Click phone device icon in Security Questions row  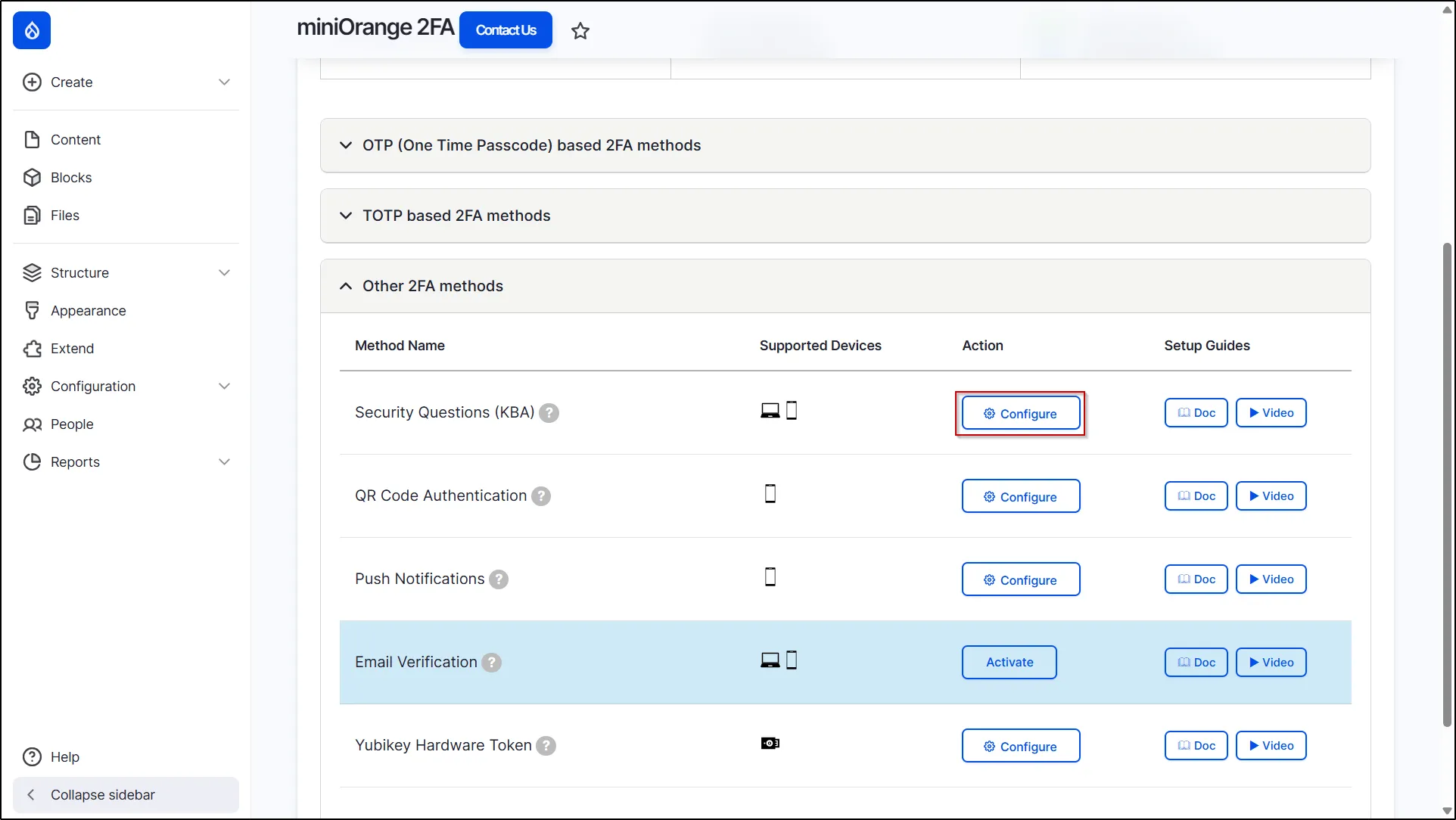792,411
